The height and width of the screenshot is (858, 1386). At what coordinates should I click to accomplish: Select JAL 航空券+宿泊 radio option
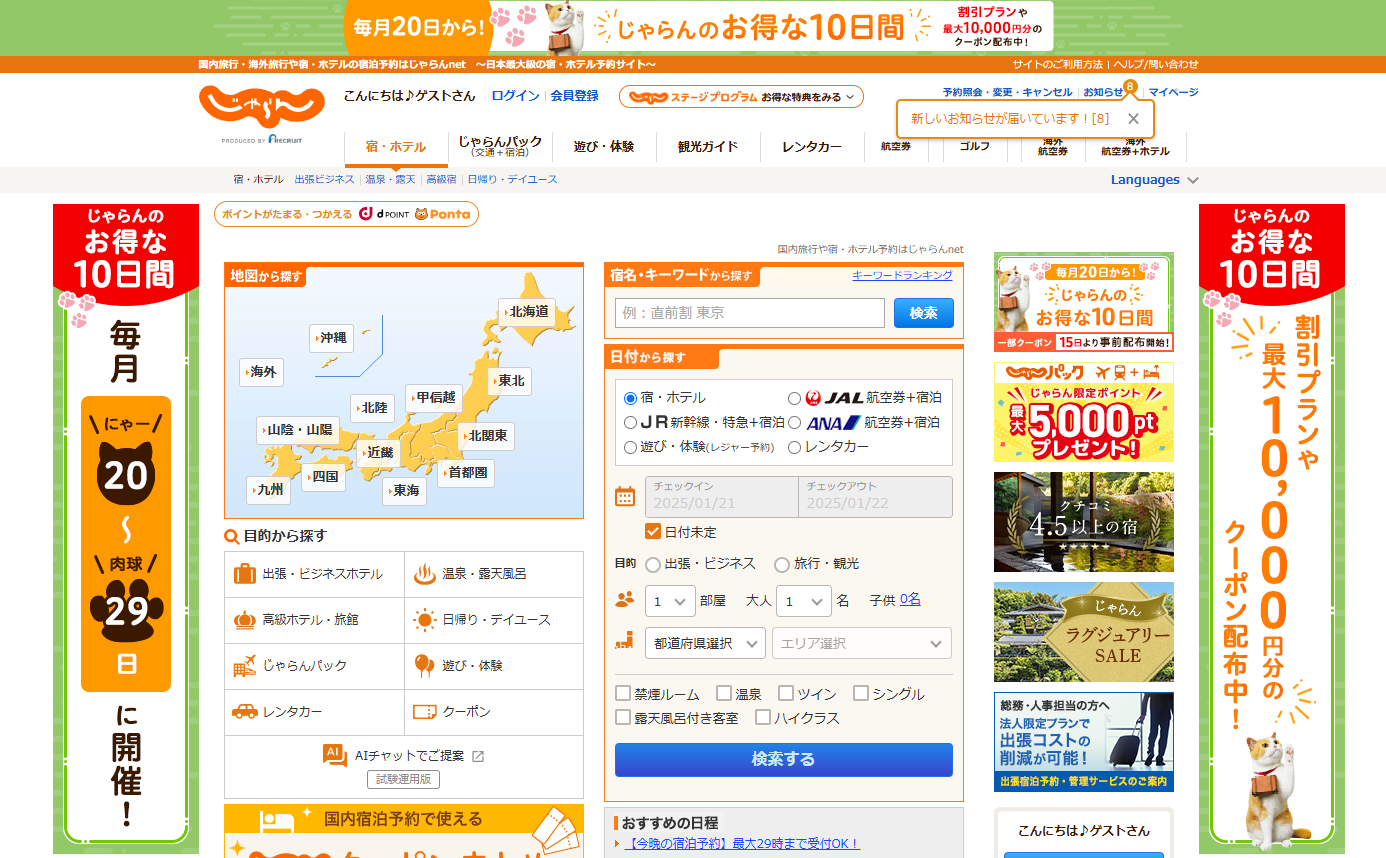795,398
